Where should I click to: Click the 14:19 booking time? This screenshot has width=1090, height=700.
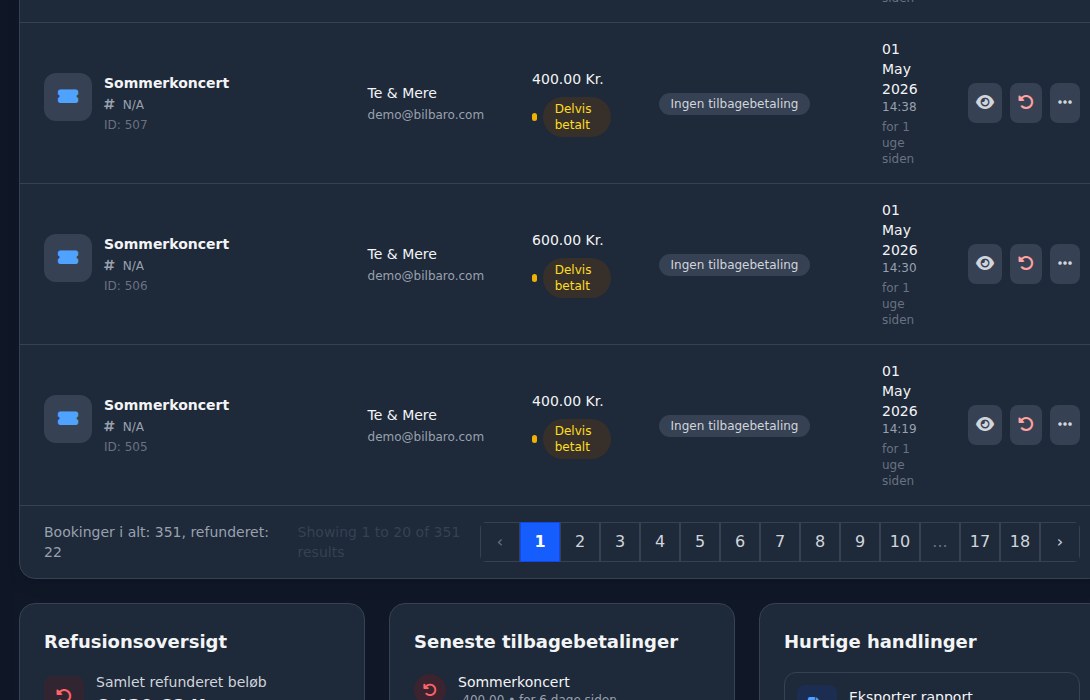899,429
